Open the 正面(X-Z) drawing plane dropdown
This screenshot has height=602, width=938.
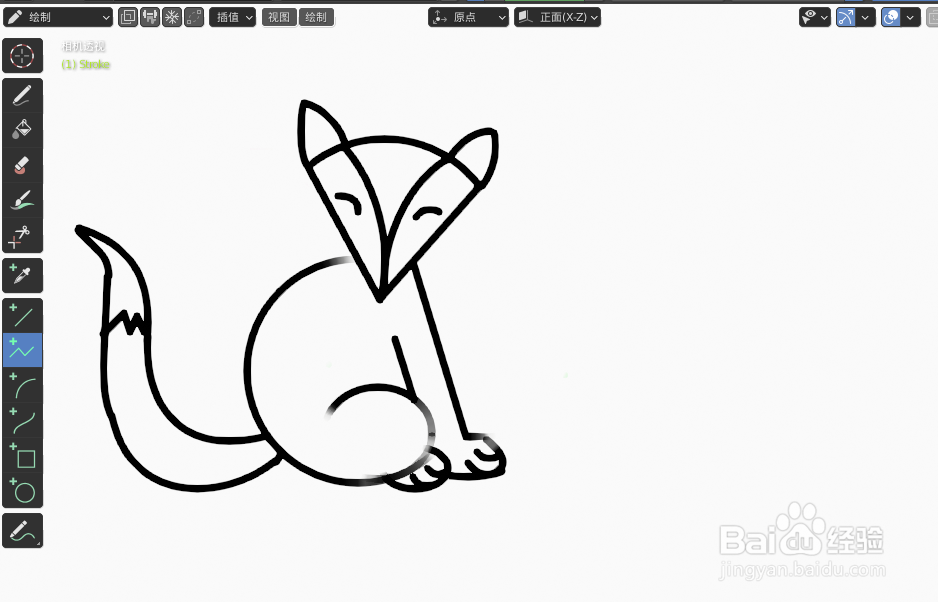point(557,17)
